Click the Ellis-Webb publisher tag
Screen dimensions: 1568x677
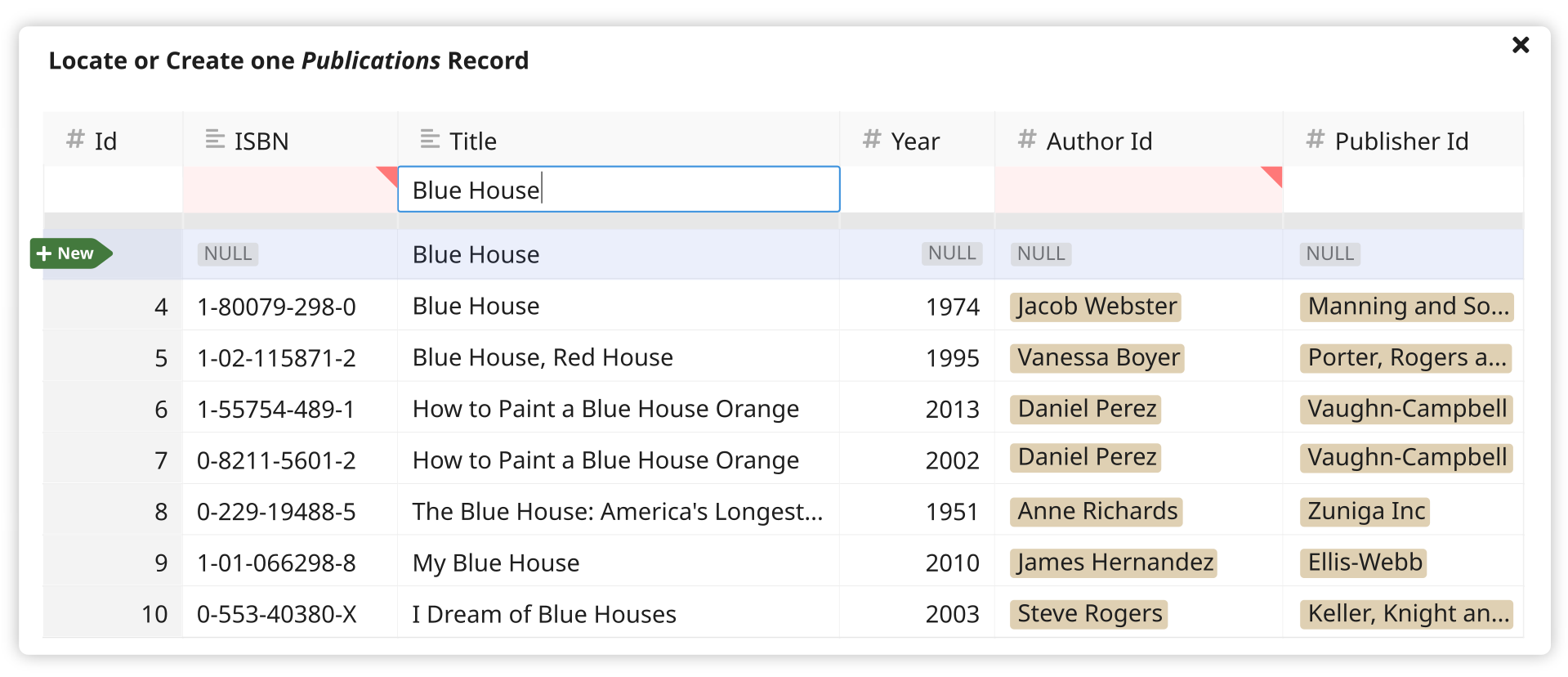[x=1364, y=563]
